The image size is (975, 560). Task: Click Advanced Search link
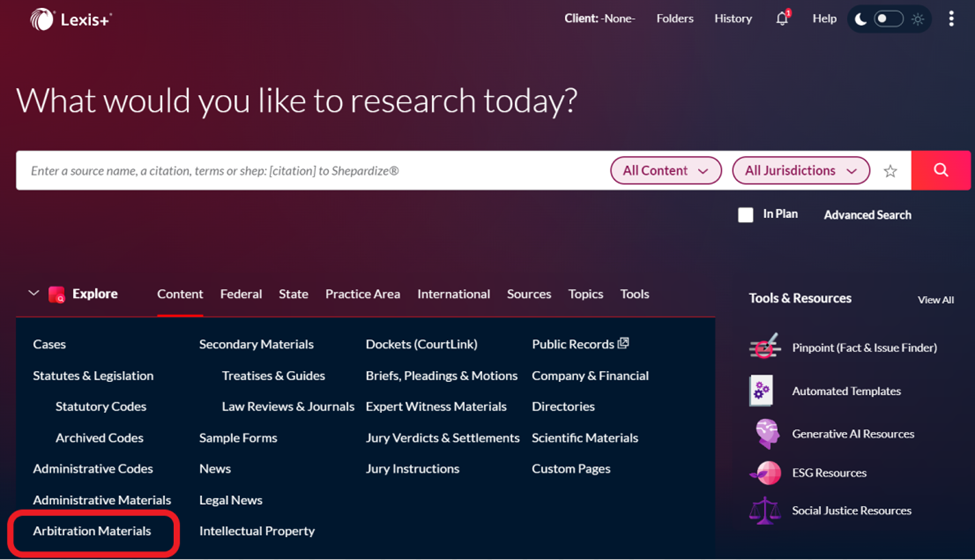[x=867, y=215]
